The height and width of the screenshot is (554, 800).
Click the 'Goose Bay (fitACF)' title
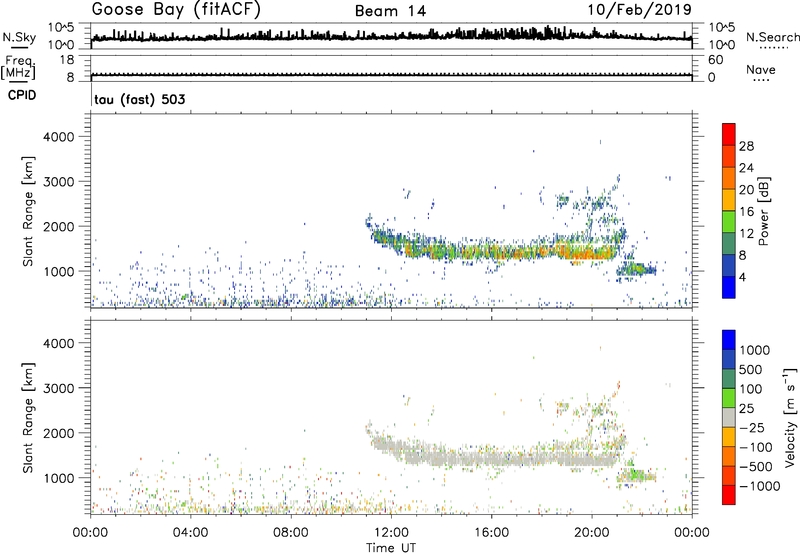click(176, 9)
